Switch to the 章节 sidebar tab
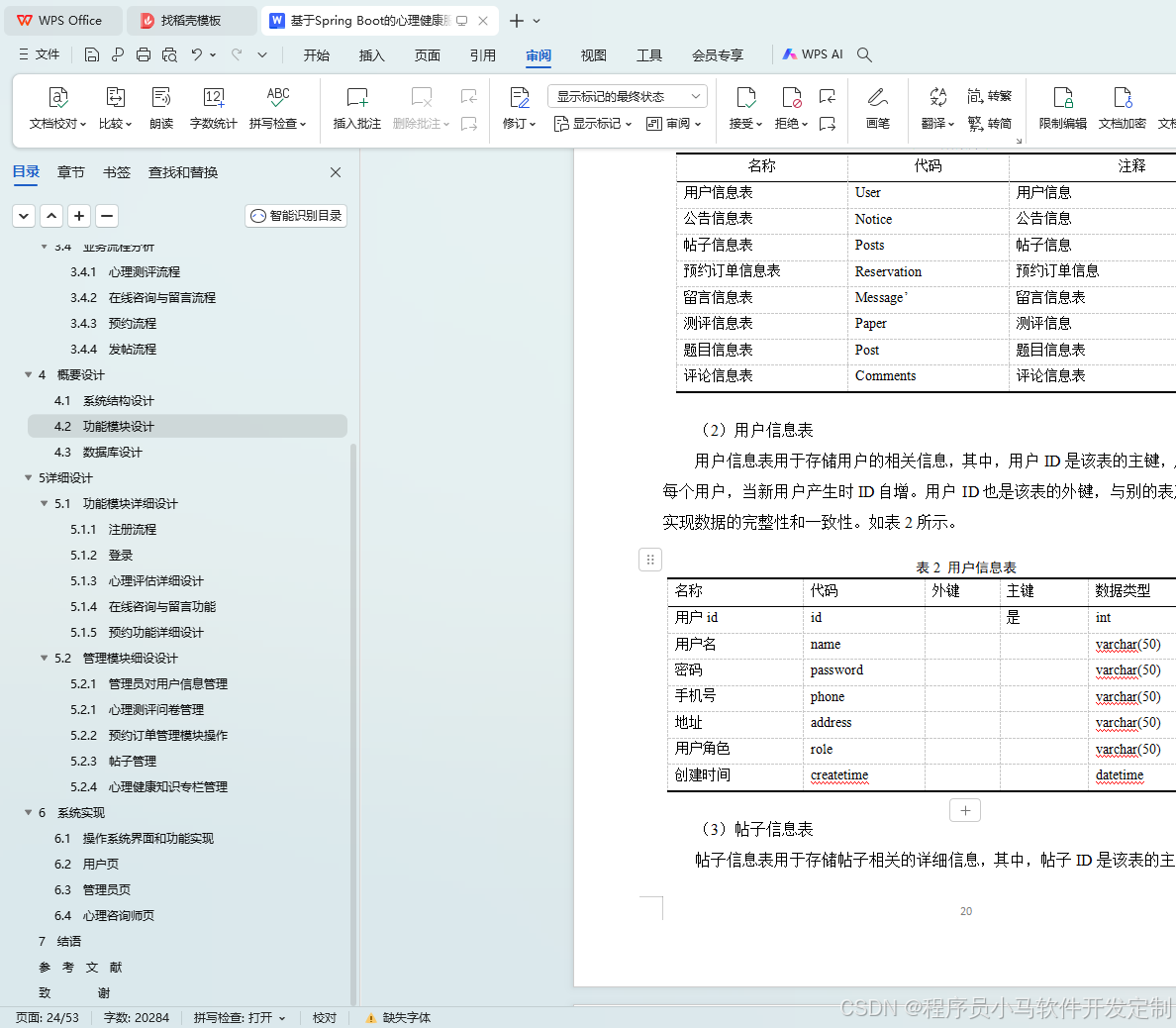This screenshot has height=1028, width=1176. [70, 171]
